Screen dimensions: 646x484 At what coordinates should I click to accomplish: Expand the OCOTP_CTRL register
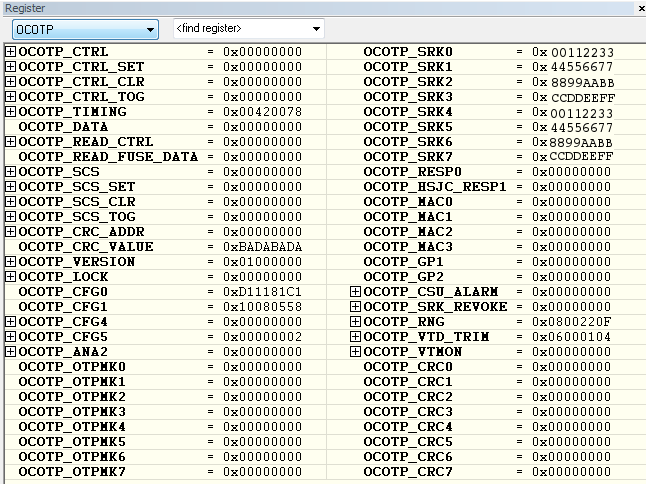point(10,51)
